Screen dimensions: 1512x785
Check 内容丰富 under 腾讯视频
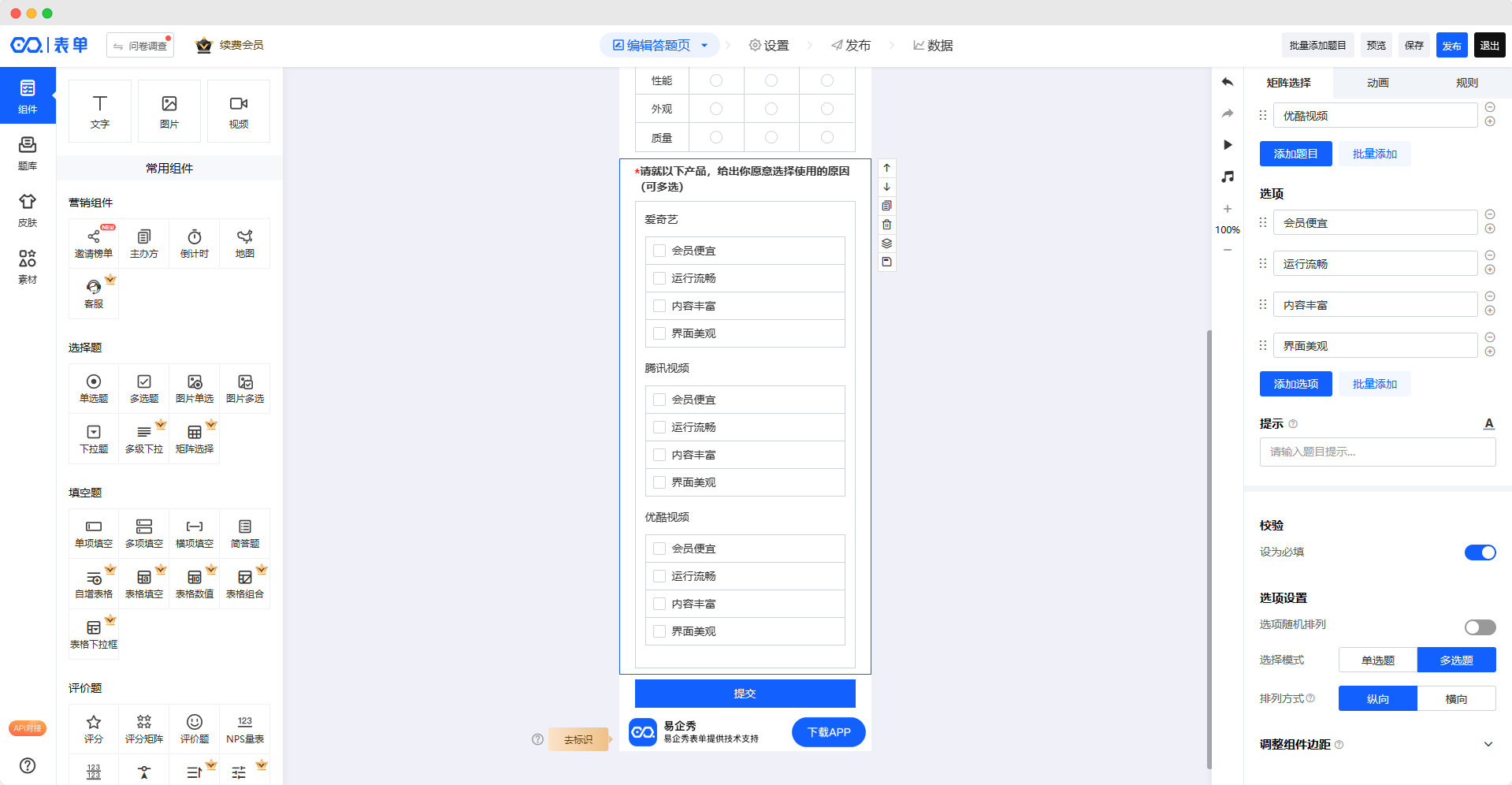[x=659, y=455]
